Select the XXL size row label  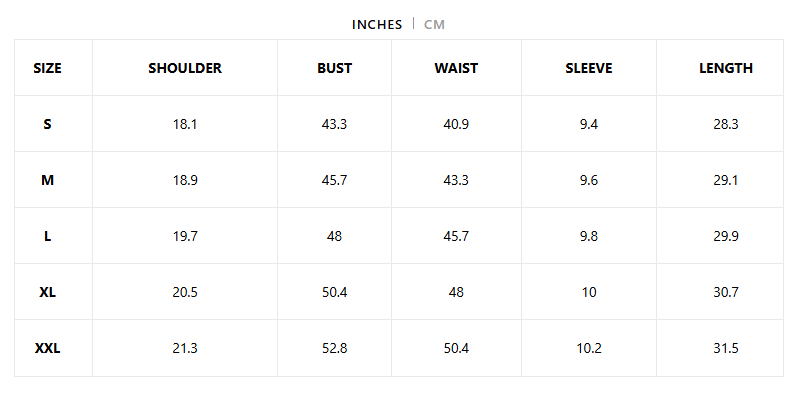point(47,348)
